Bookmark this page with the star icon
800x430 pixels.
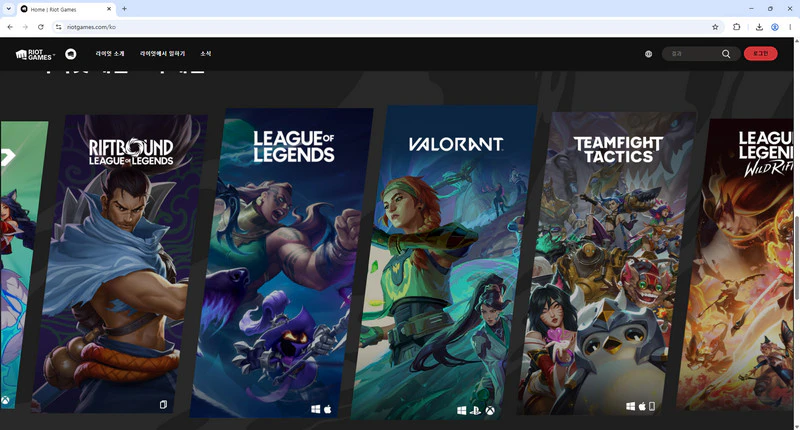coord(715,27)
